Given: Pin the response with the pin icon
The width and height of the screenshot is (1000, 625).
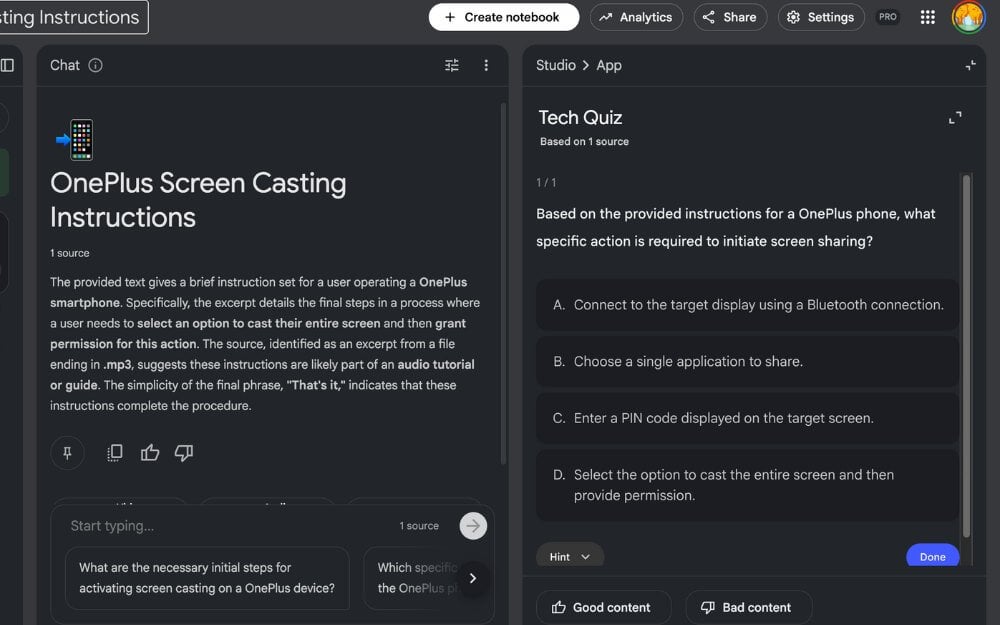Looking at the screenshot, I should pos(67,453).
